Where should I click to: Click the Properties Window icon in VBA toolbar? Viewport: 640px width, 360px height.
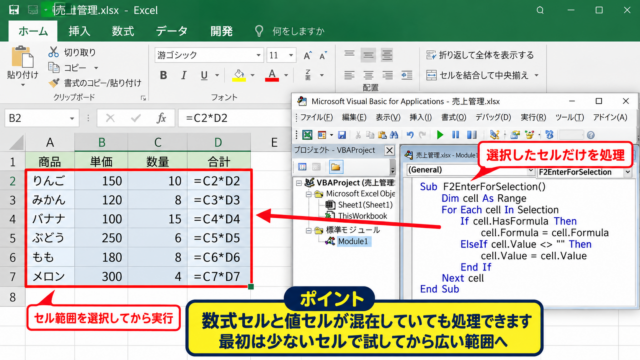[529, 135]
